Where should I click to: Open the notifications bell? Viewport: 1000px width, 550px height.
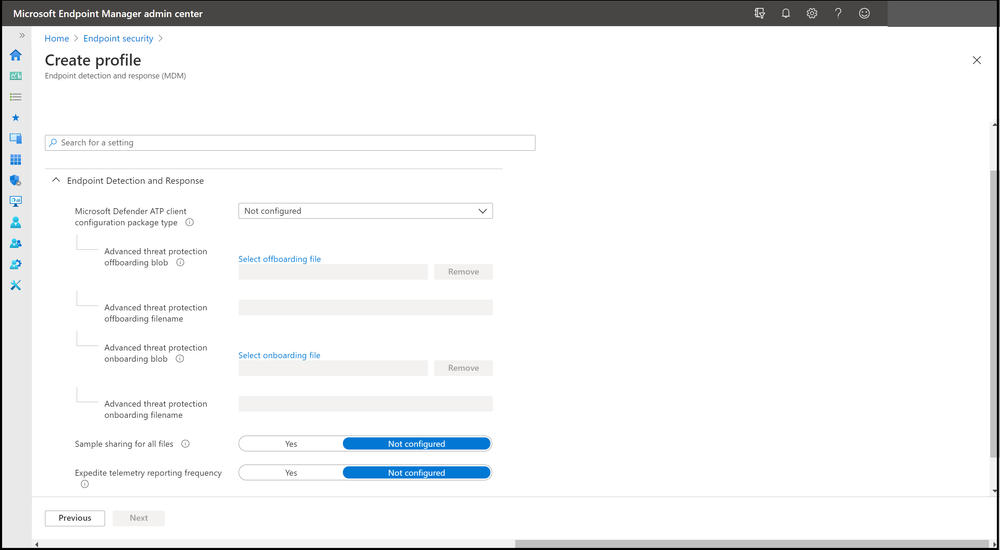point(786,13)
